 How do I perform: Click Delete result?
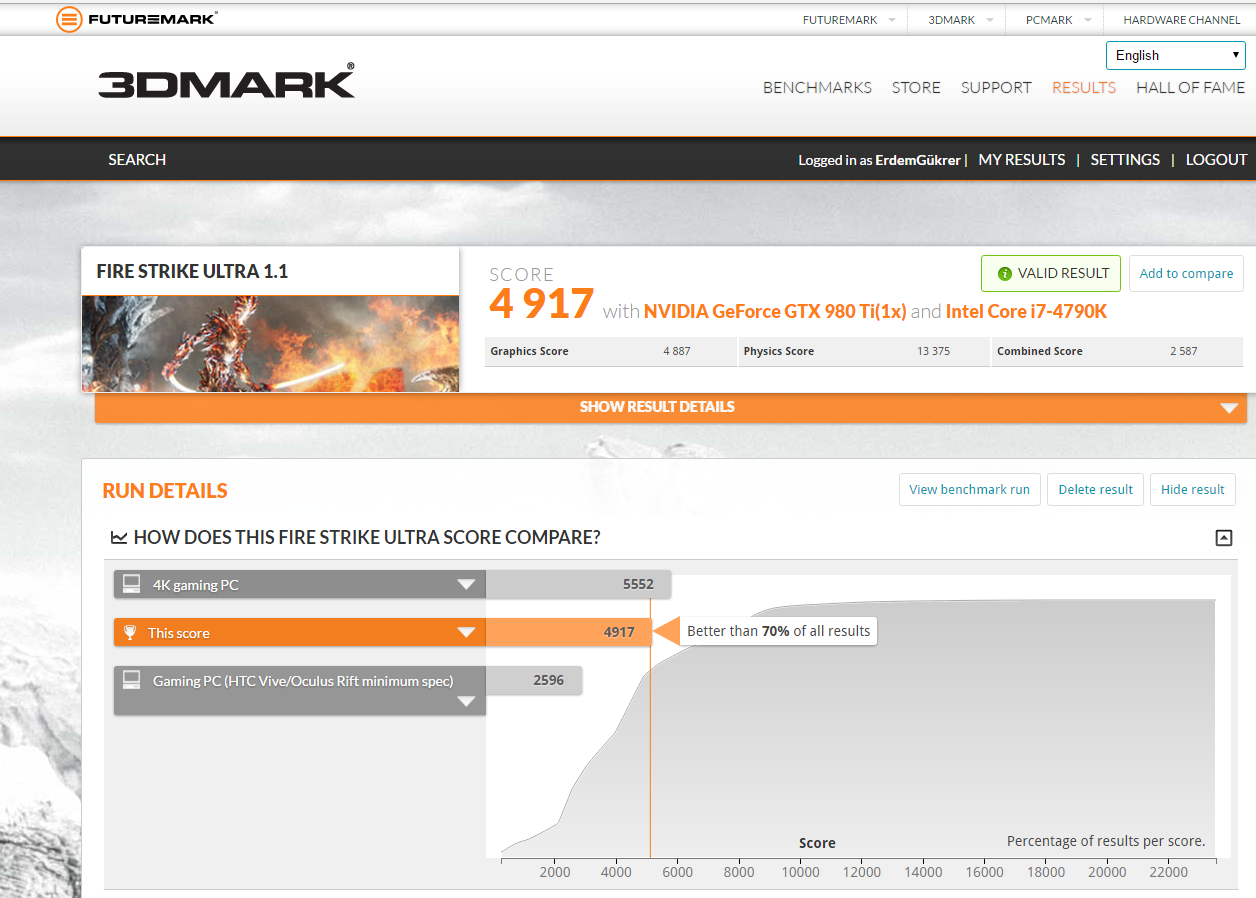(1096, 489)
